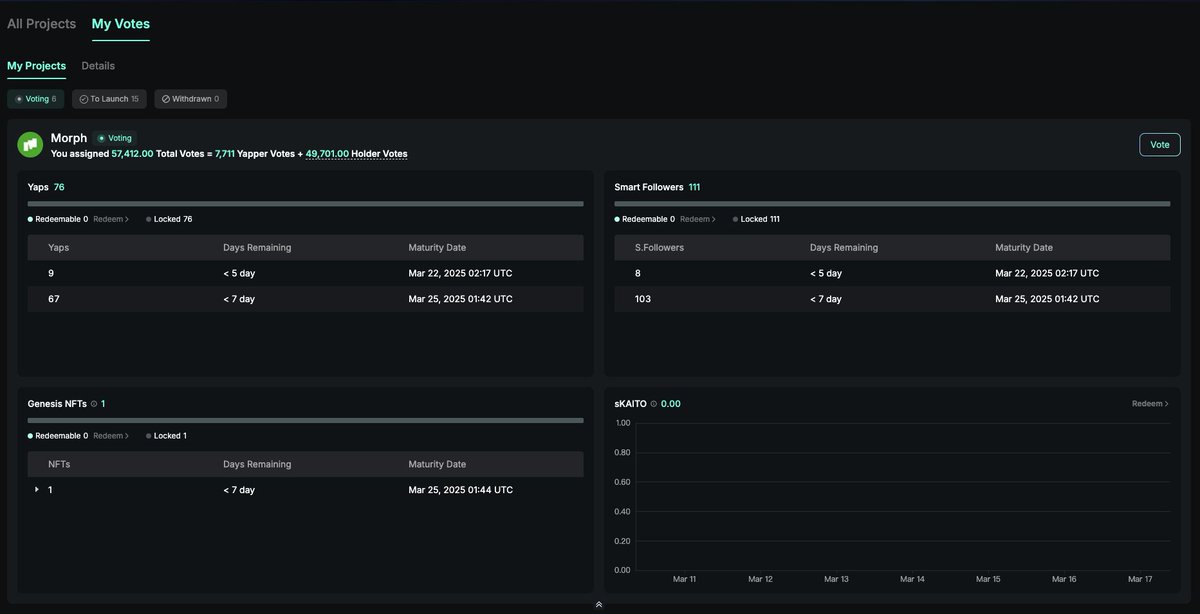This screenshot has height=614, width=1200.
Task: Click the Maturity Date header in Smart Followers table
Action: tap(1024, 248)
